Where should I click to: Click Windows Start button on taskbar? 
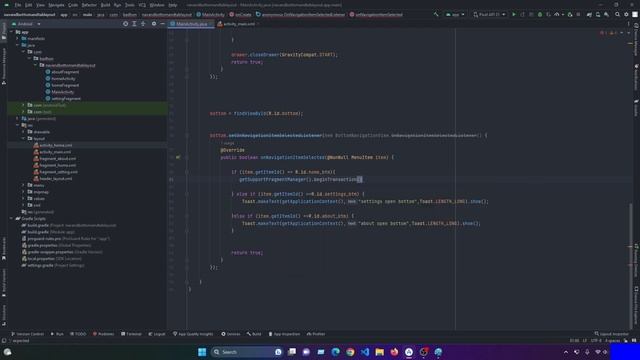[x=202, y=352]
